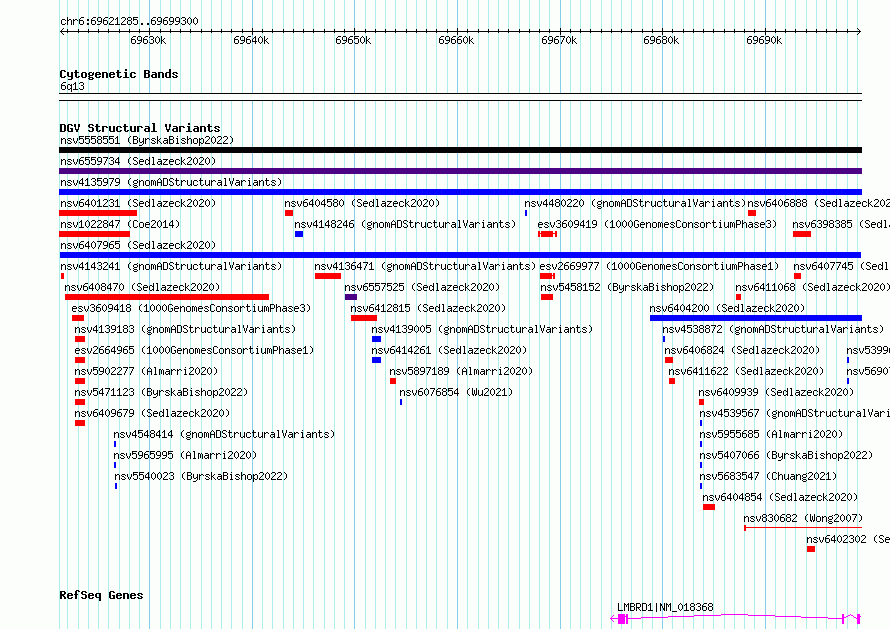Viewport: 890px width, 629px height.
Task: Select nsv5471123 (ByrskaBishop2022) label
Action: coord(161,392)
